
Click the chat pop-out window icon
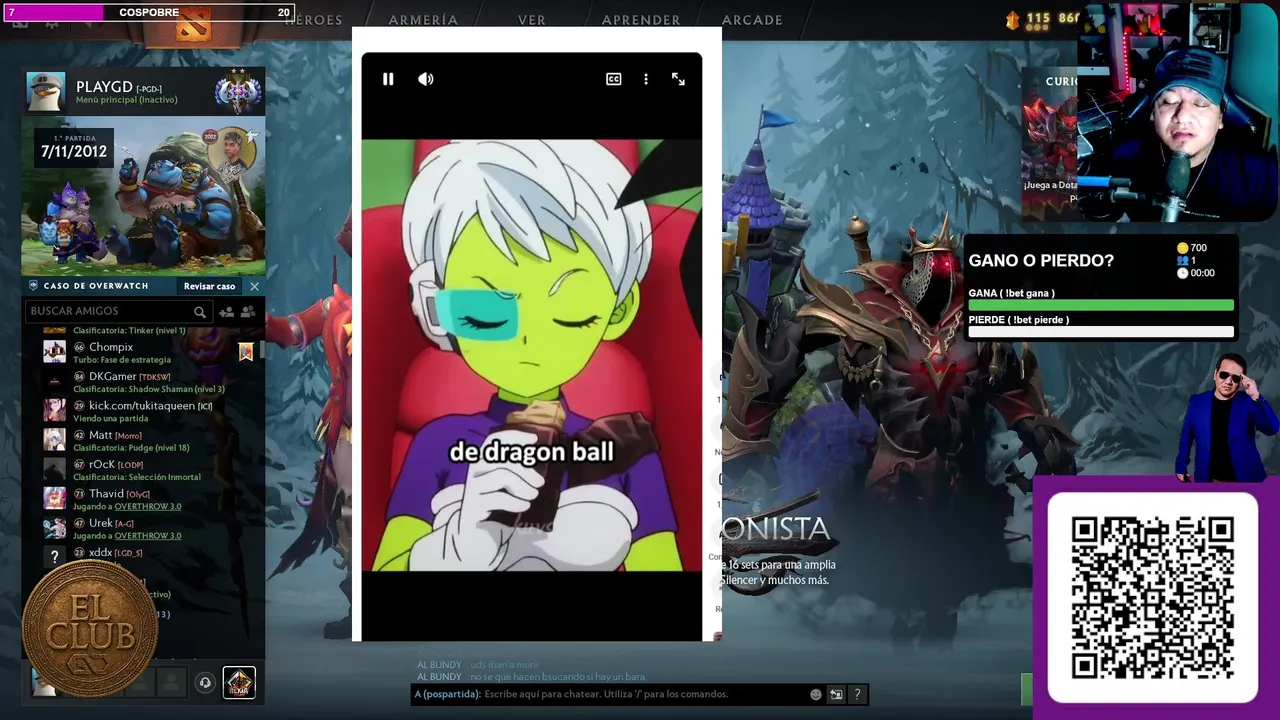tap(837, 694)
